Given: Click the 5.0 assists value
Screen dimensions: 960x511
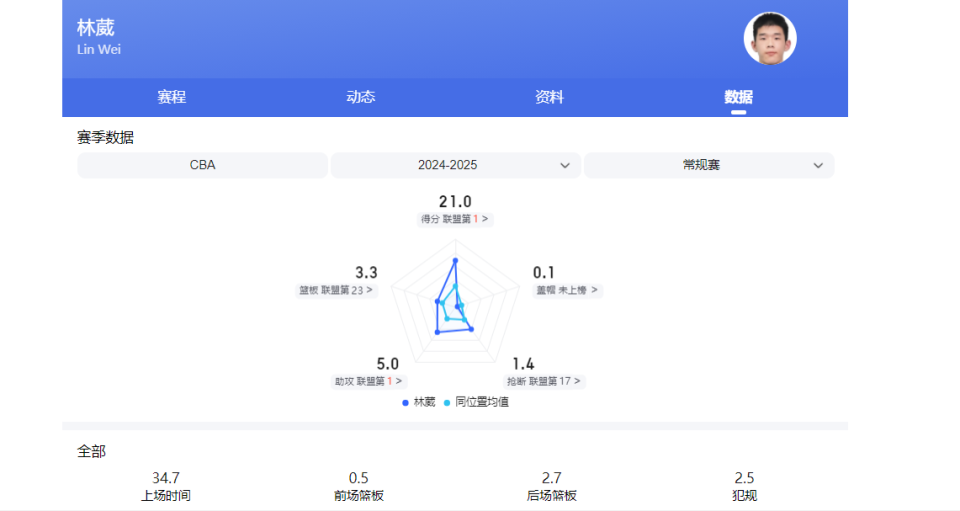Looking at the screenshot, I should [388, 364].
